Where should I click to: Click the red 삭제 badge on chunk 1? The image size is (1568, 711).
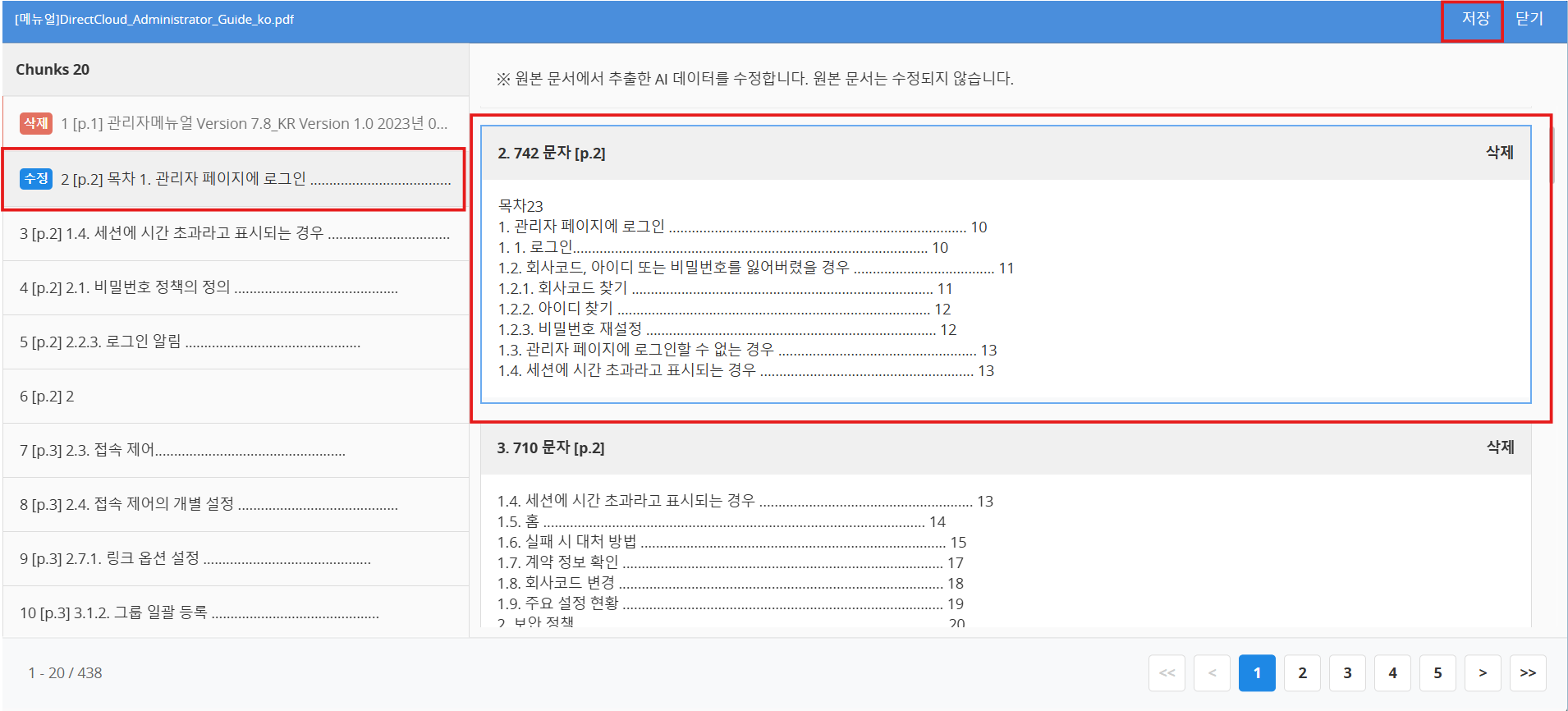tap(36, 123)
